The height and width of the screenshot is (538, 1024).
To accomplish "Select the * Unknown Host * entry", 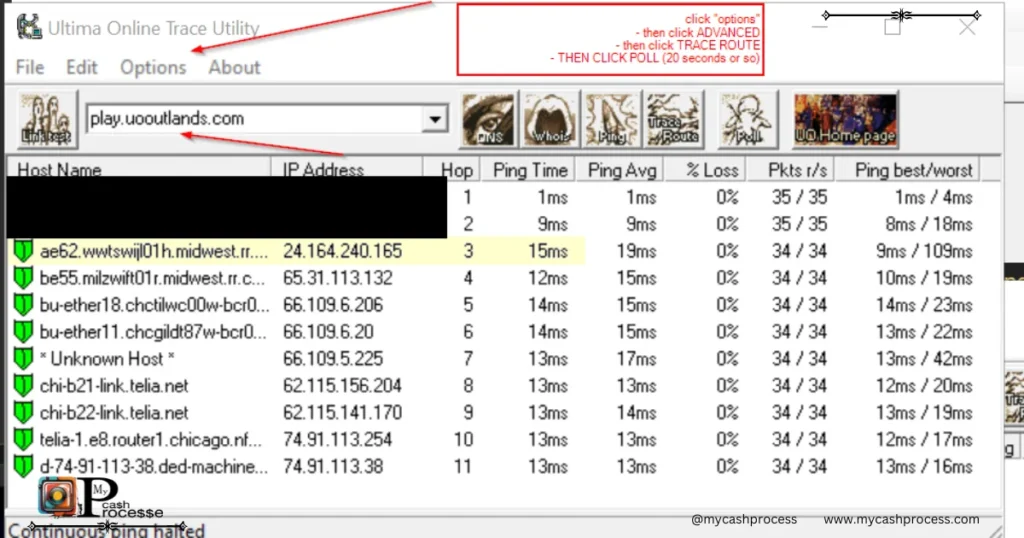I will pos(106,358).
